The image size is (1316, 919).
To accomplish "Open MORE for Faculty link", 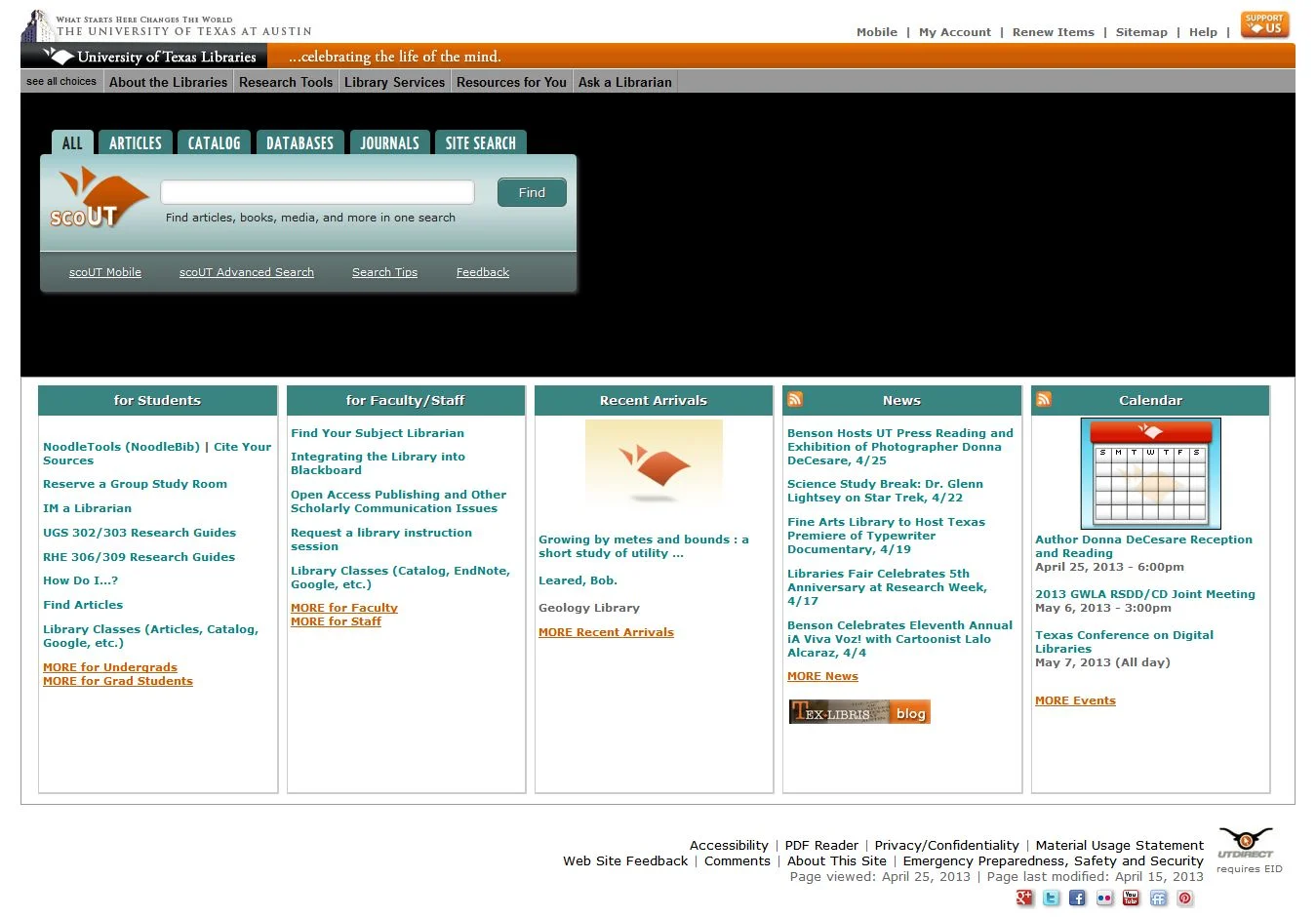I will coord(344,608).
